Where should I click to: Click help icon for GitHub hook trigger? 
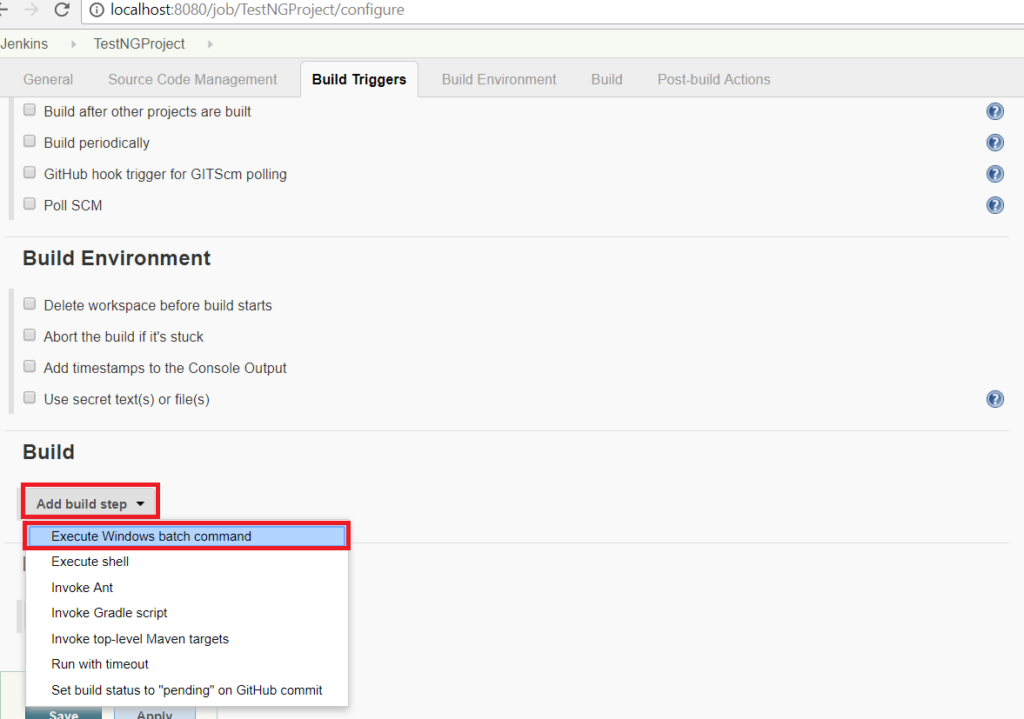tap(994, 174)
